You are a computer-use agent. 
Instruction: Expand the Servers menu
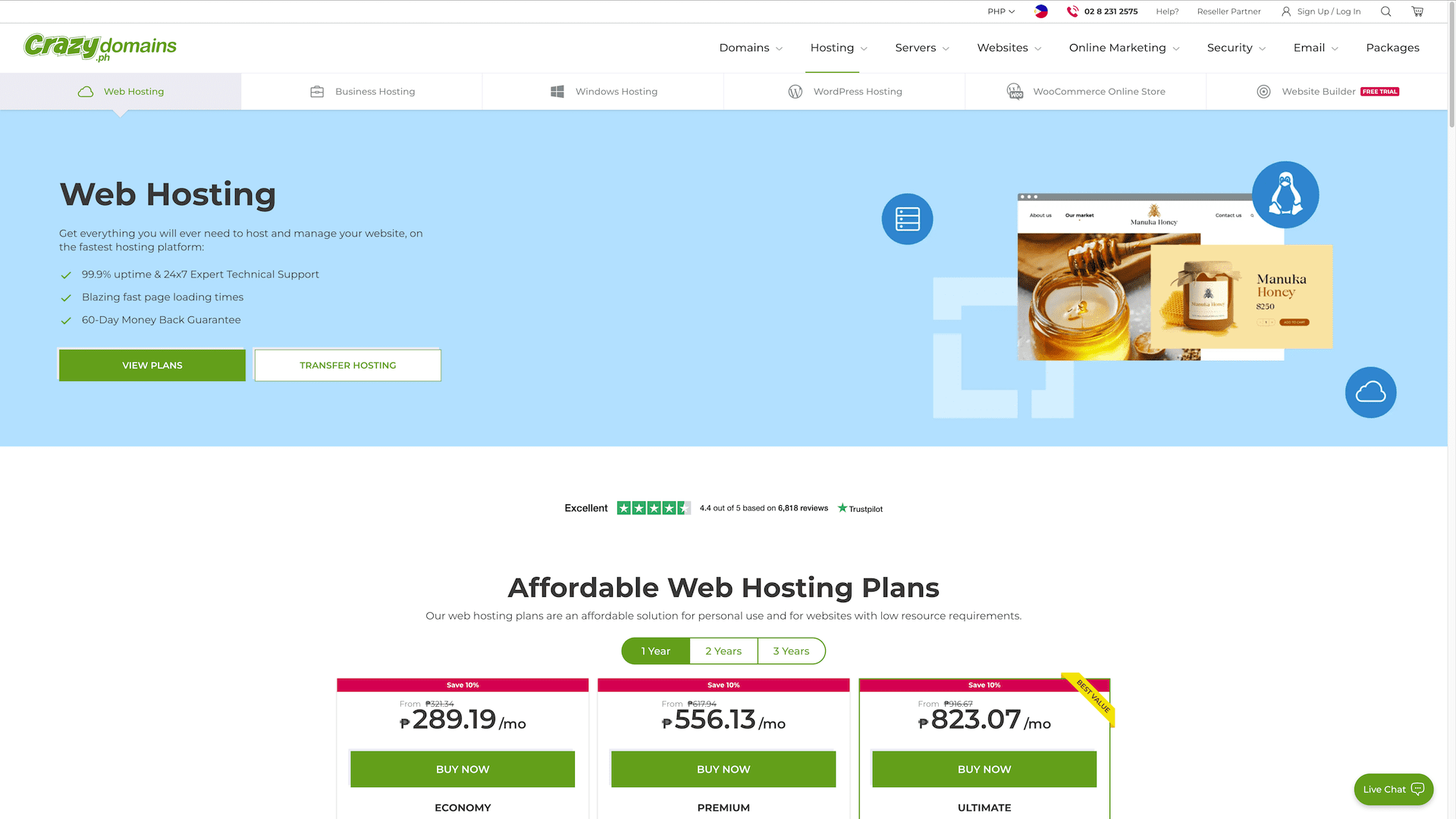click(x=922, y=48)
